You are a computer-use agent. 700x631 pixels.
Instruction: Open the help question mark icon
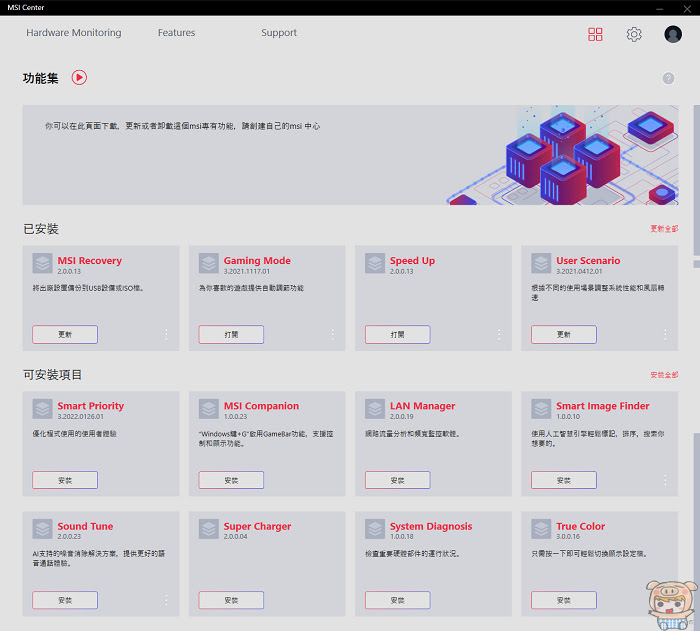tap(668, 79)
